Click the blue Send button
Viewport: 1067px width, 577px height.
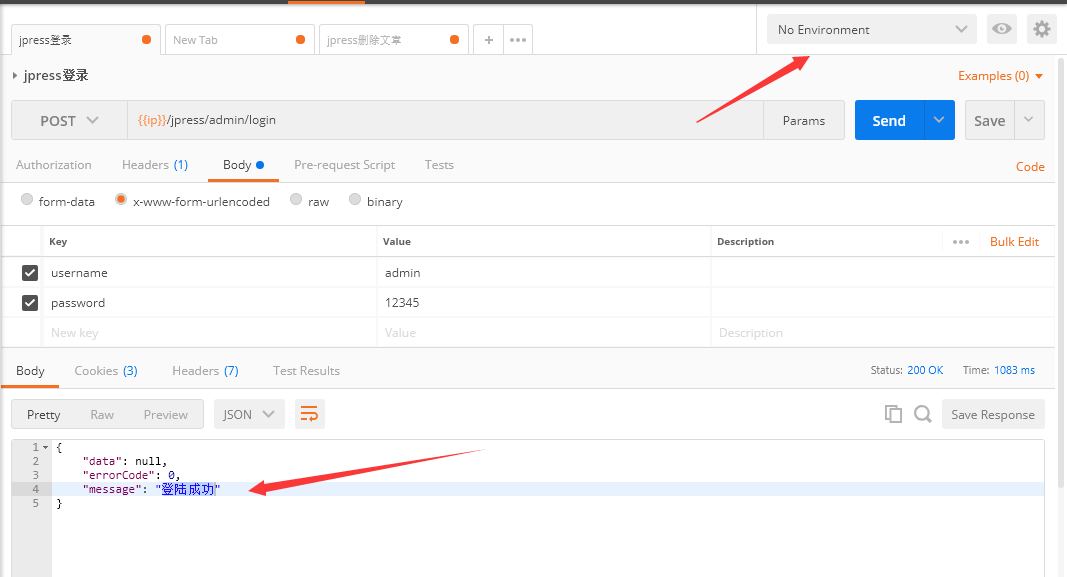(x=889, y=120)
